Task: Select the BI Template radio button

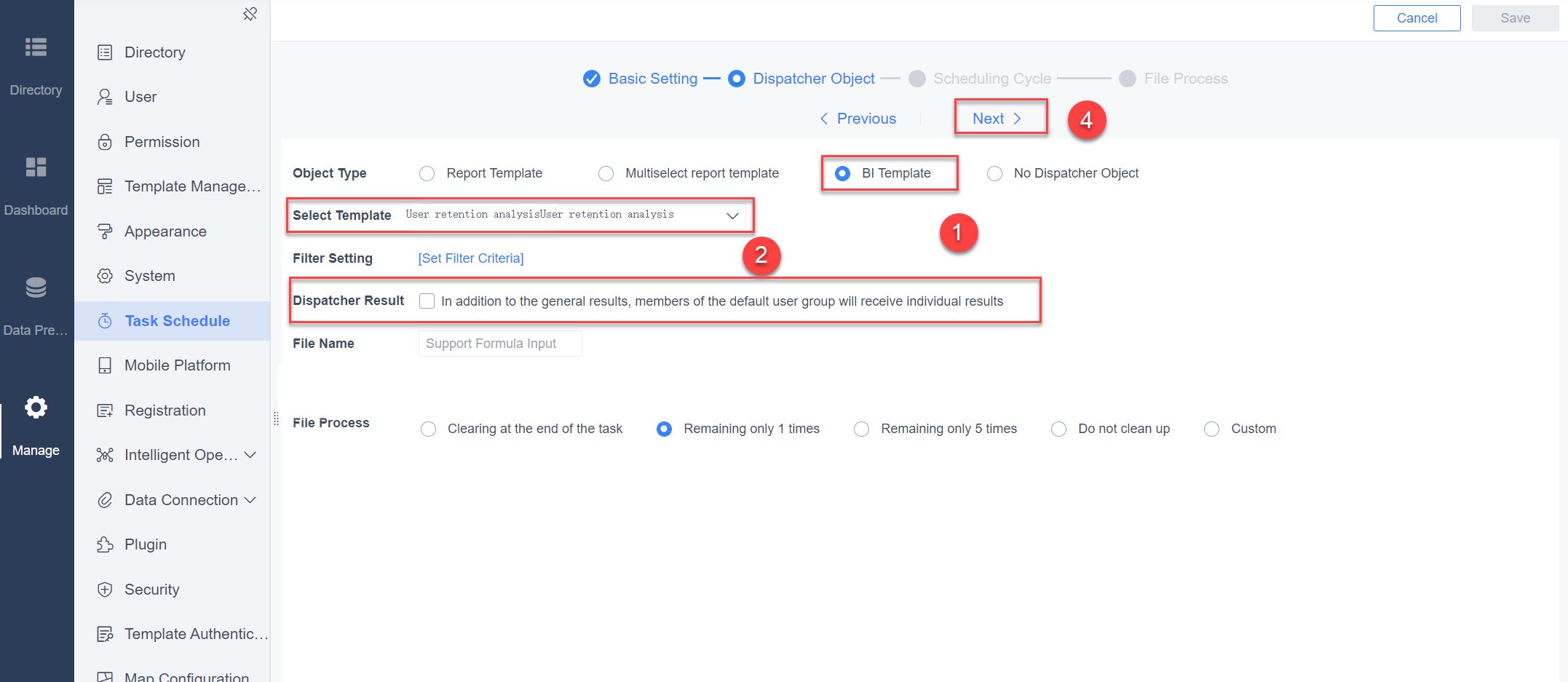Action: pos(842,173)
